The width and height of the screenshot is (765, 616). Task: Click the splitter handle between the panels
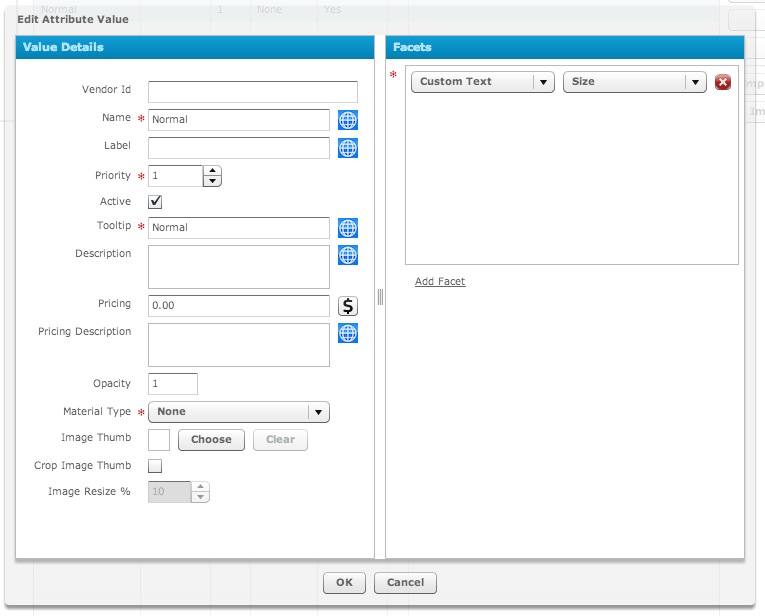pyautogui.click(x=380, y=297)
